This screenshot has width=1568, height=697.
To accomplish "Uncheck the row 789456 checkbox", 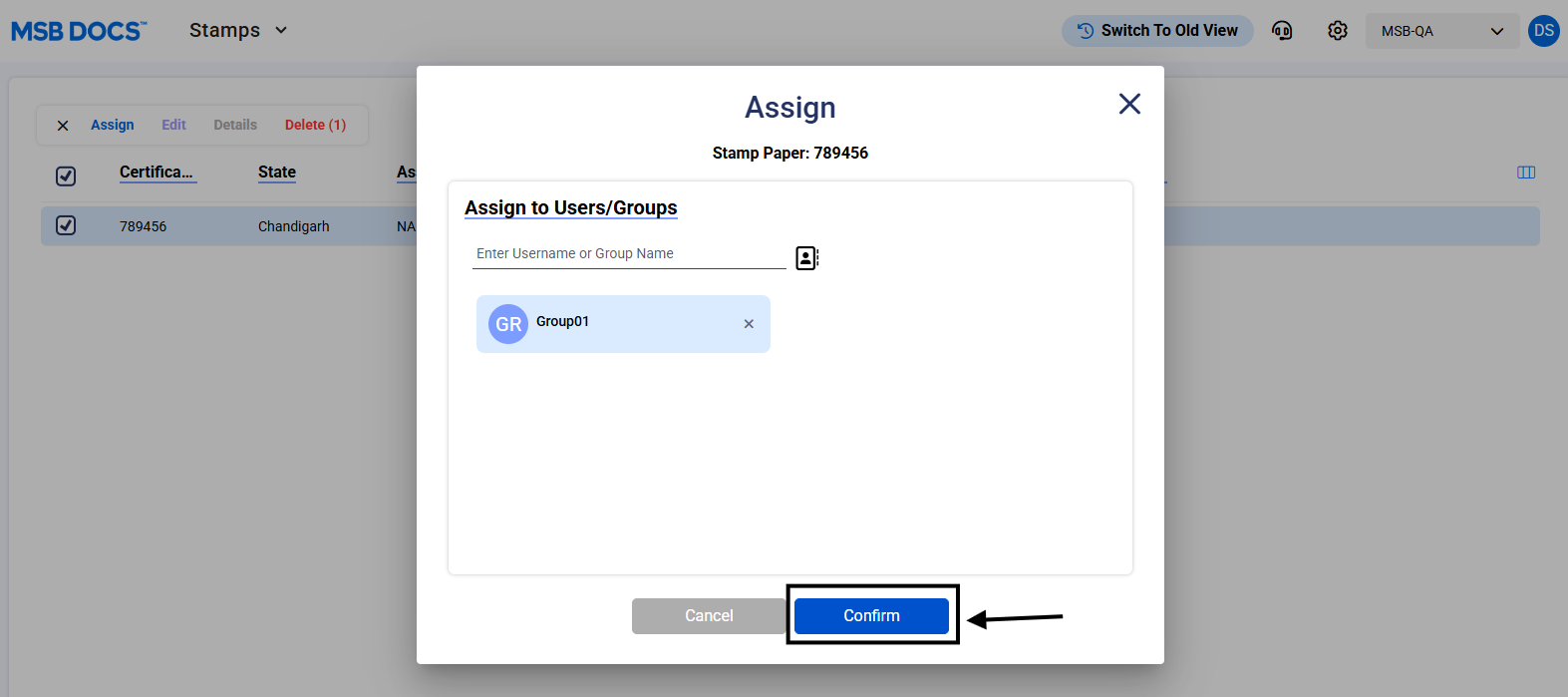I will (66, 225).
